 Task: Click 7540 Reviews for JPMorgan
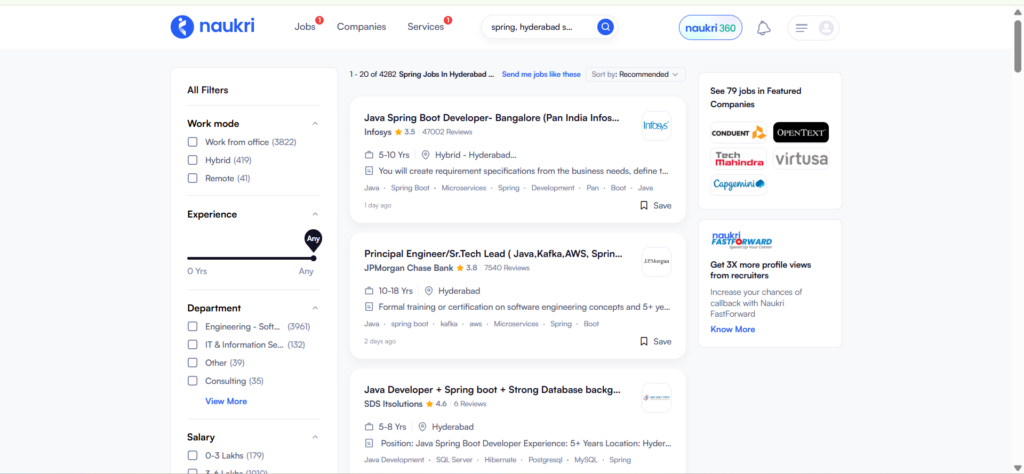[506, 268]
